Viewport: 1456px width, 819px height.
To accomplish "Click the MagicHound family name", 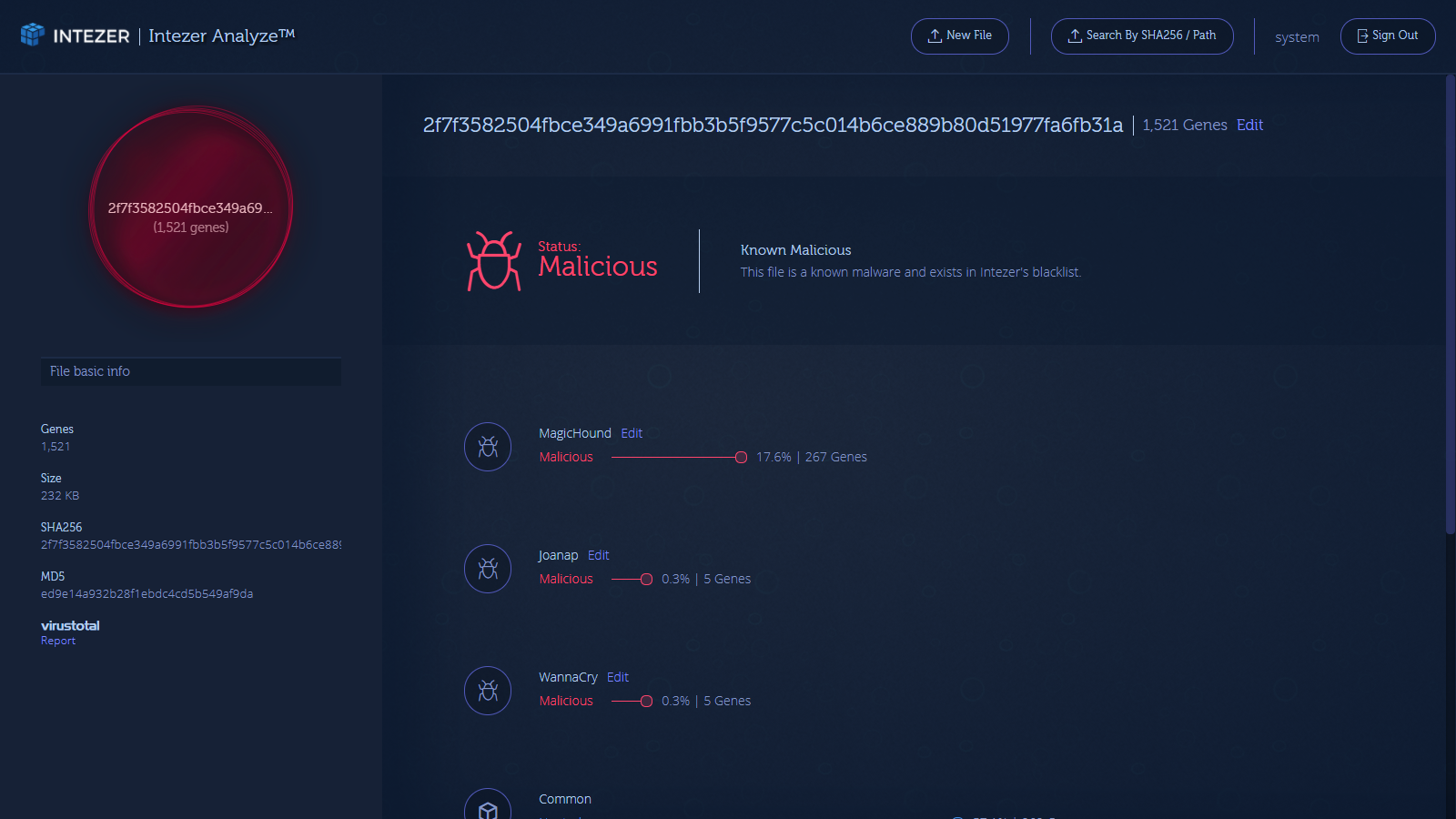I will tap(575, 433).
